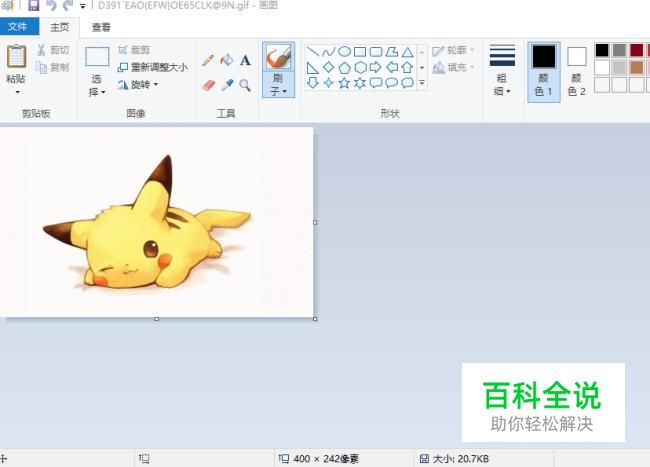Pick the light gray color swatch
The image size is (650, 467).
pos(619,67)
